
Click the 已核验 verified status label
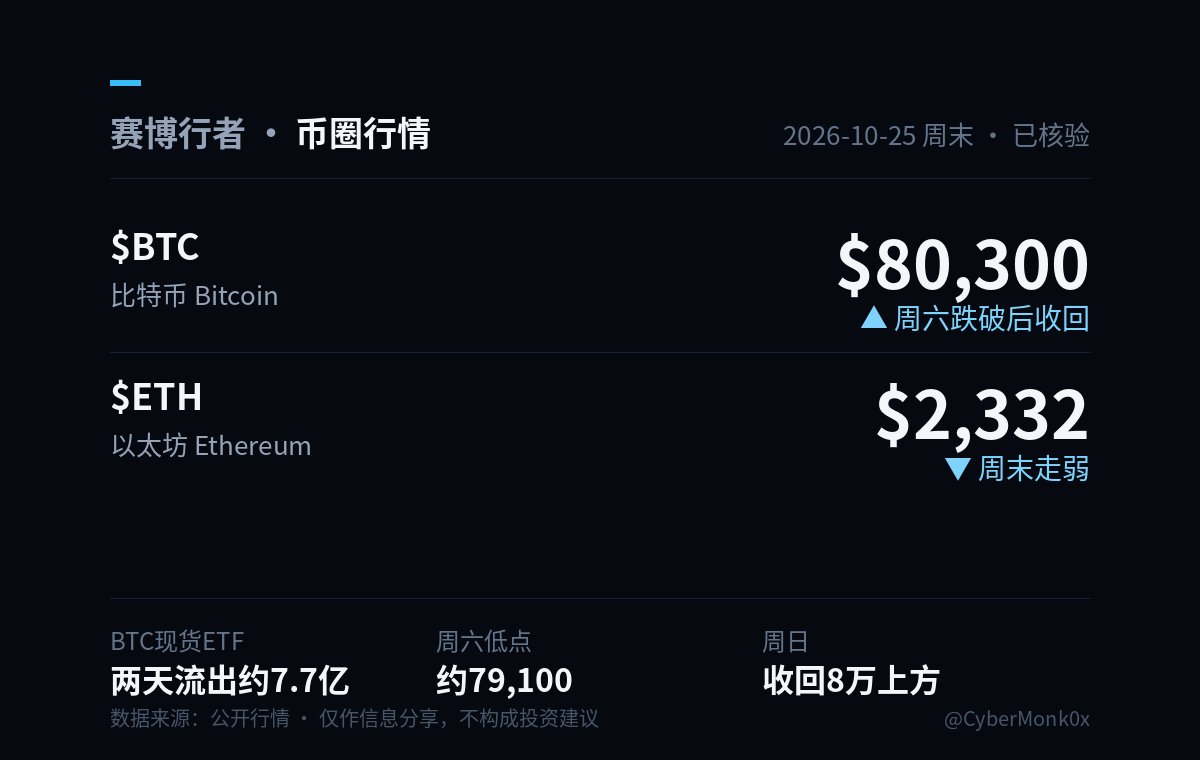point(1051,135)
